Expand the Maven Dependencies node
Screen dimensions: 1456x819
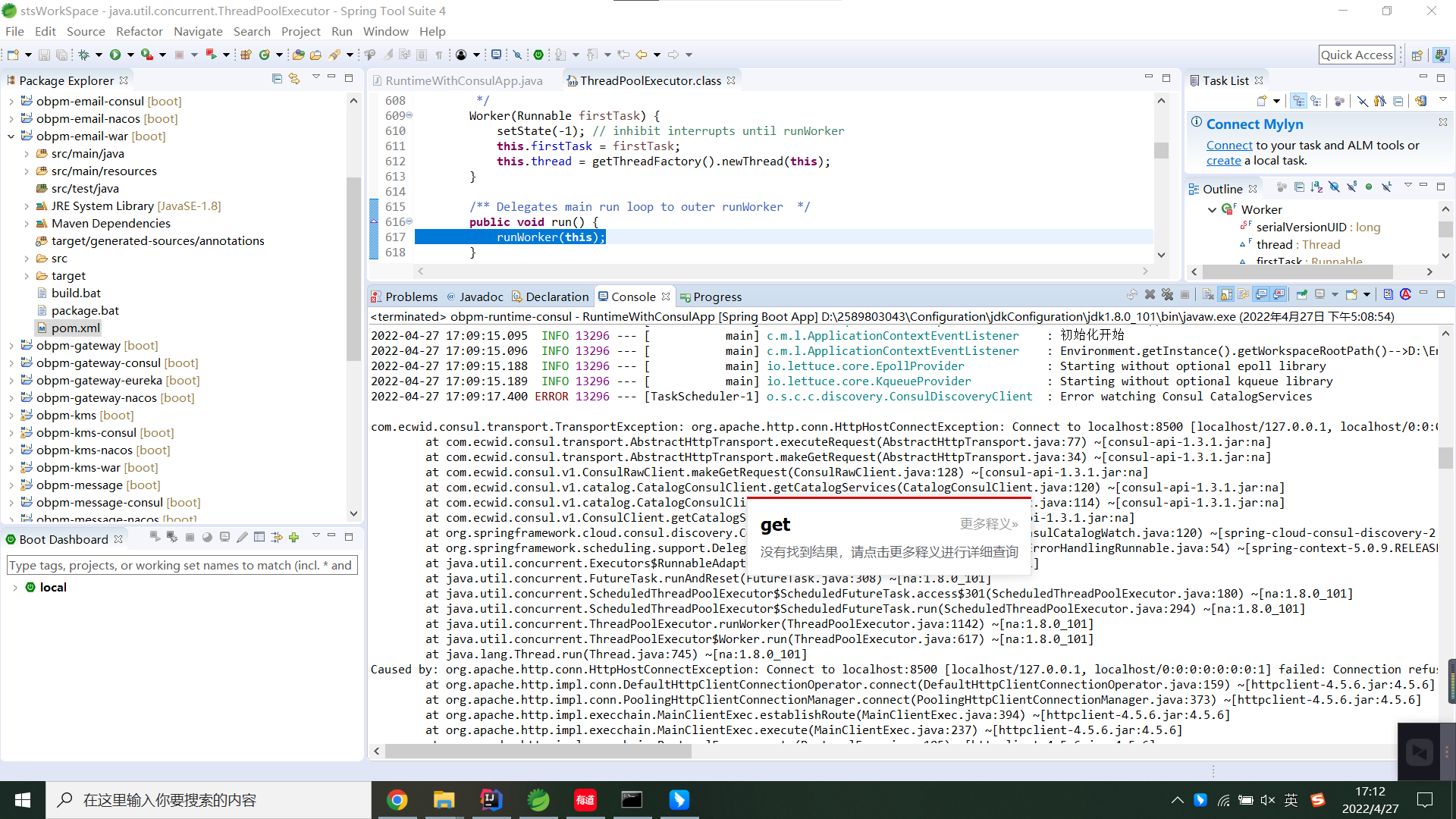click(27, 224)
